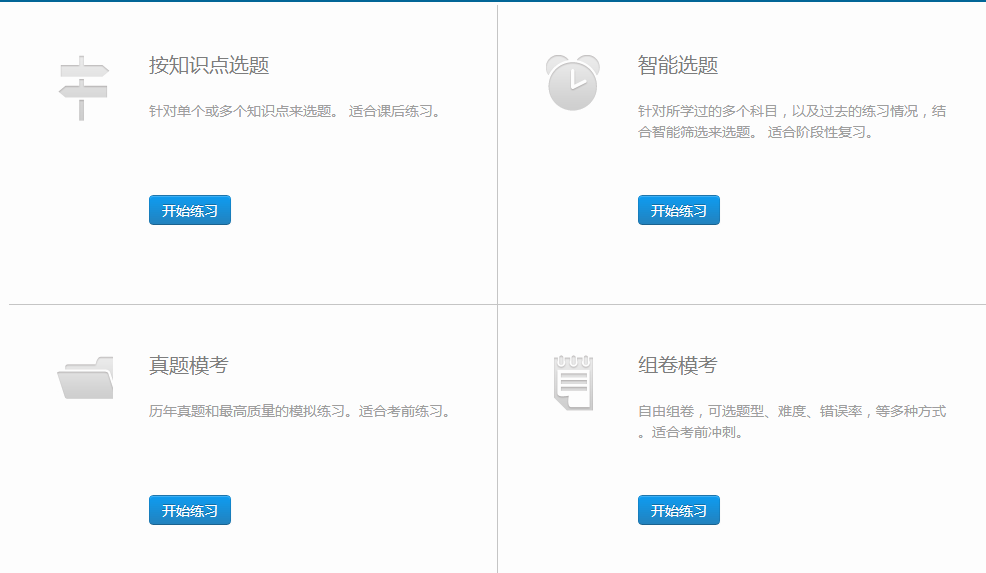The image size is (986, 573).
Task: Click the horizontal divider between the rows
Action: click(x=250, y=304)
